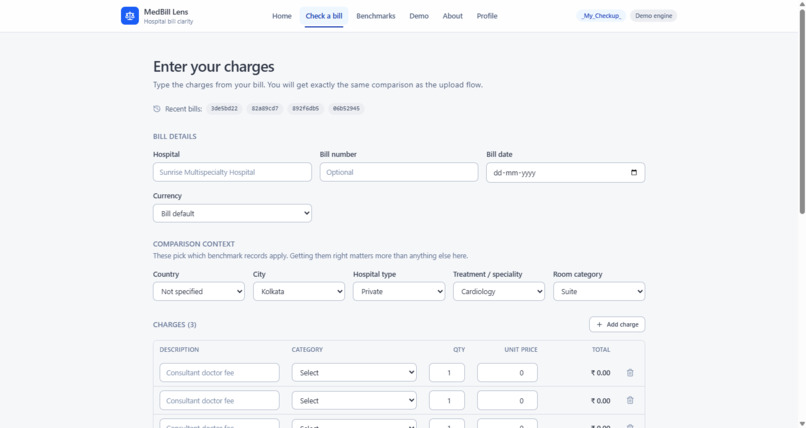Delete the first charge row with trash icon
806x428 pixels.
point(630,373)
